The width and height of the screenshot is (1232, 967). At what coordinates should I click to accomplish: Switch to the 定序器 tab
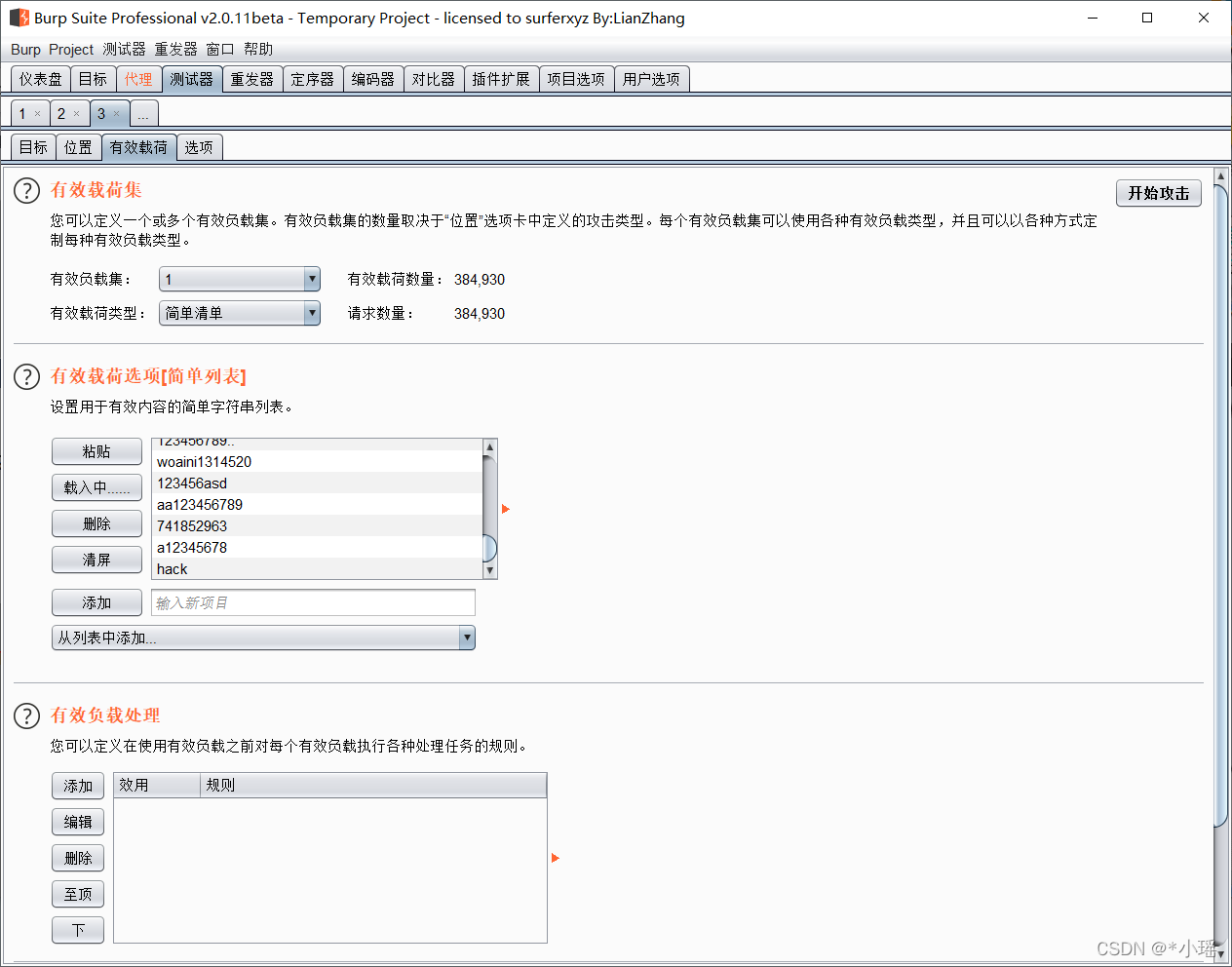coord(312,79)
